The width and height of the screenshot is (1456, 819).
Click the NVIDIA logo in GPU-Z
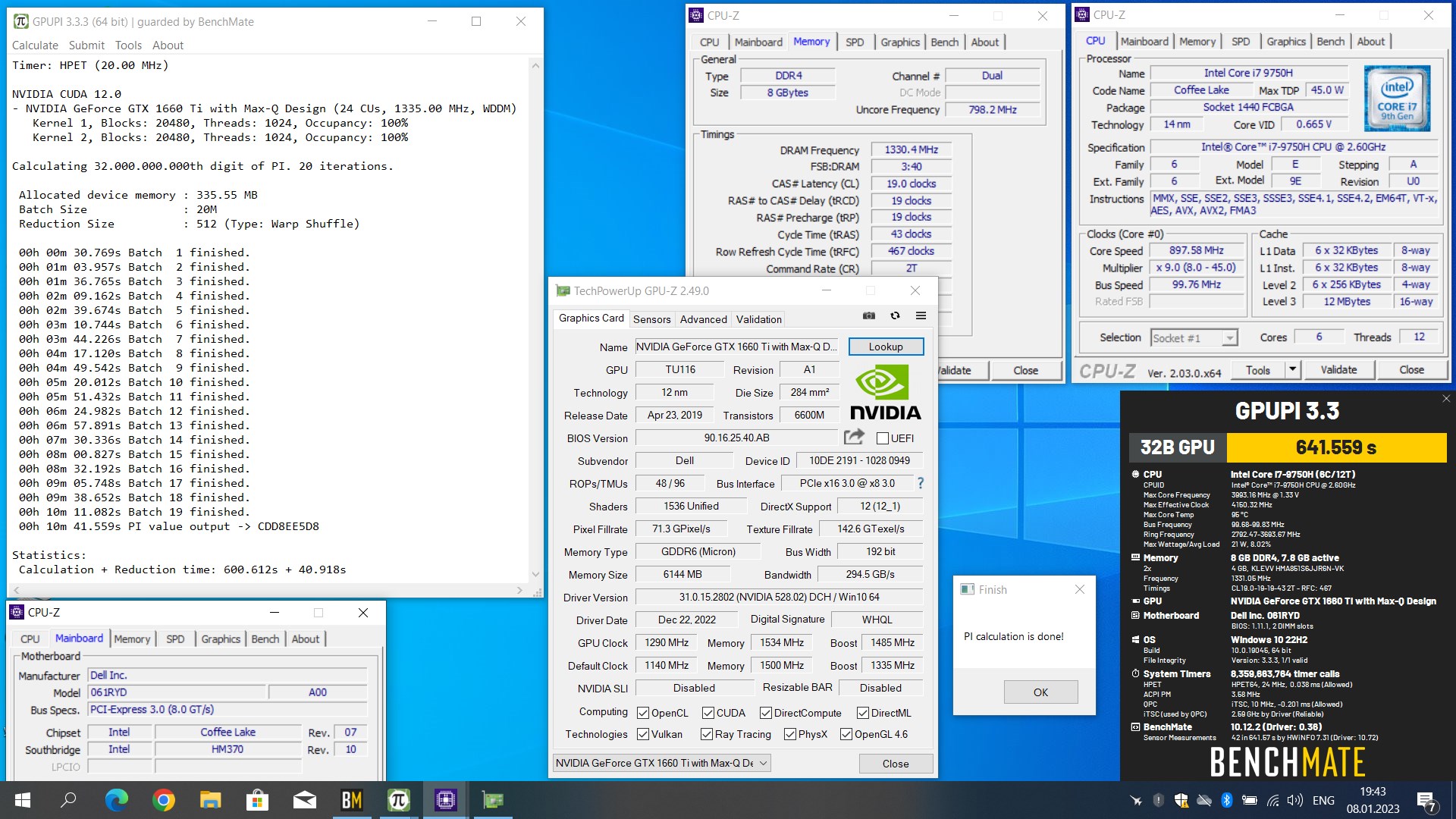(885, 392)
